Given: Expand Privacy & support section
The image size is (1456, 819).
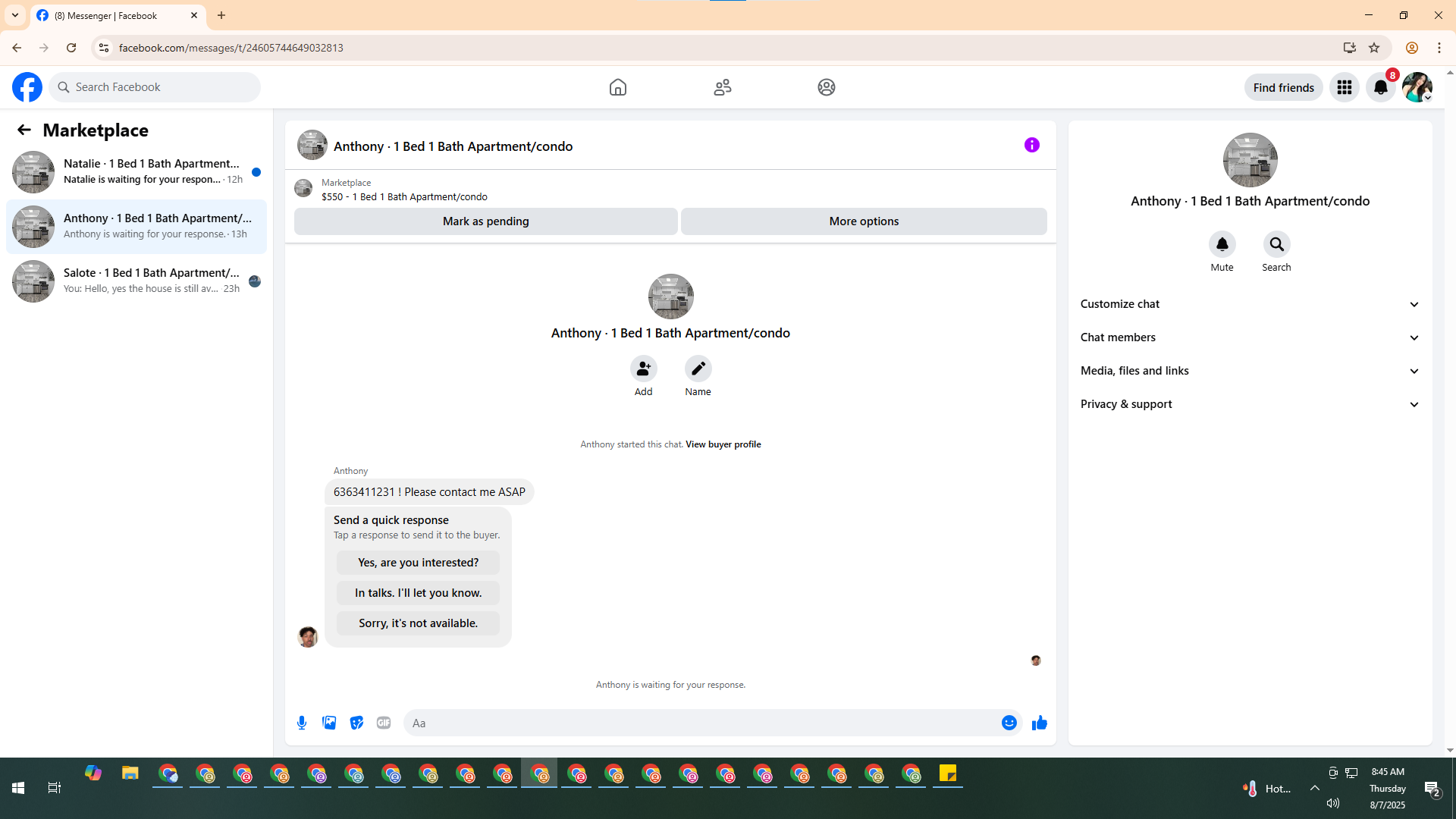Looking at the screenshot, I should (1250, 404).
